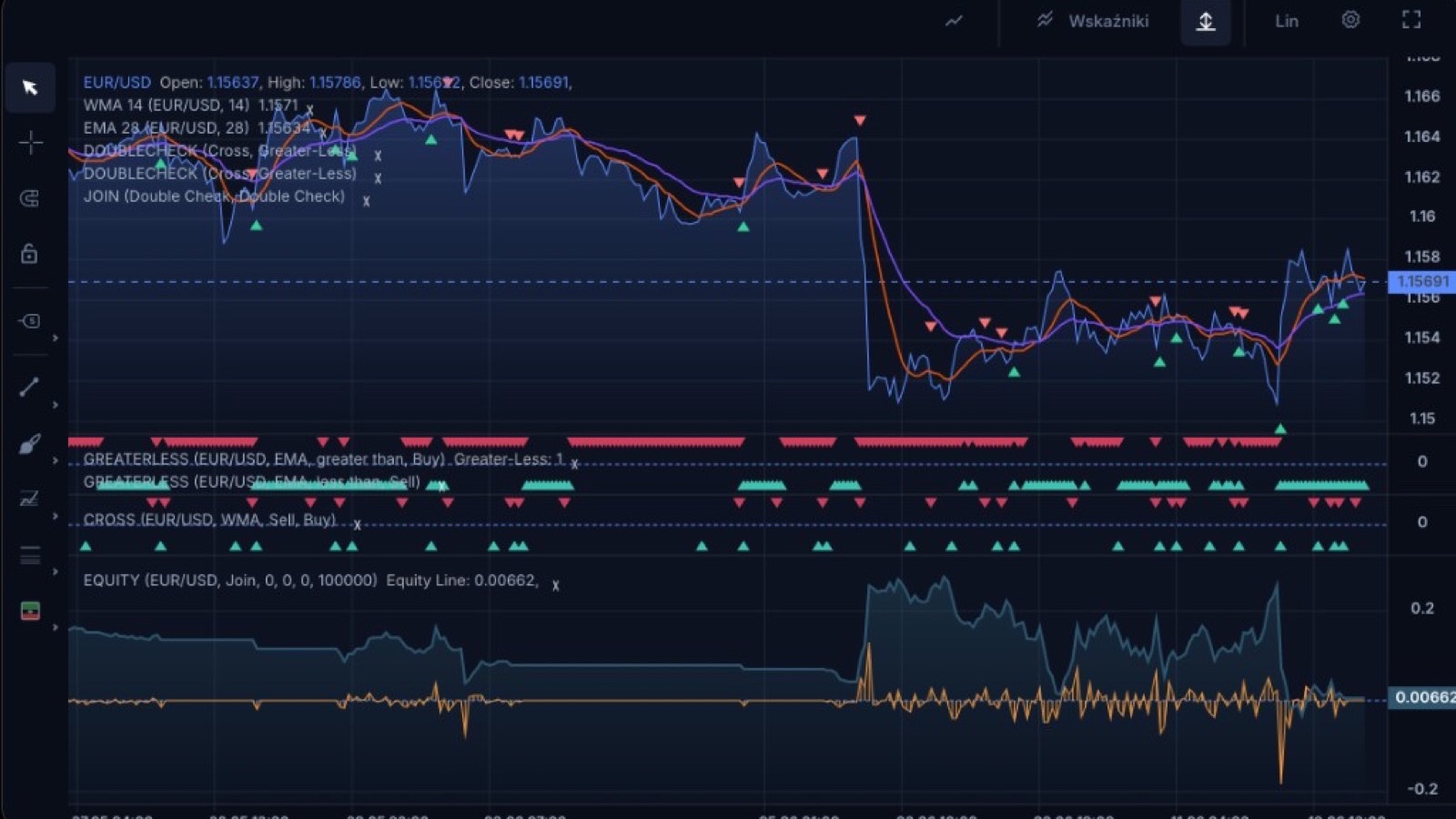
Task: Select the arrow cursor tool
Action: (x=30, y=87)
